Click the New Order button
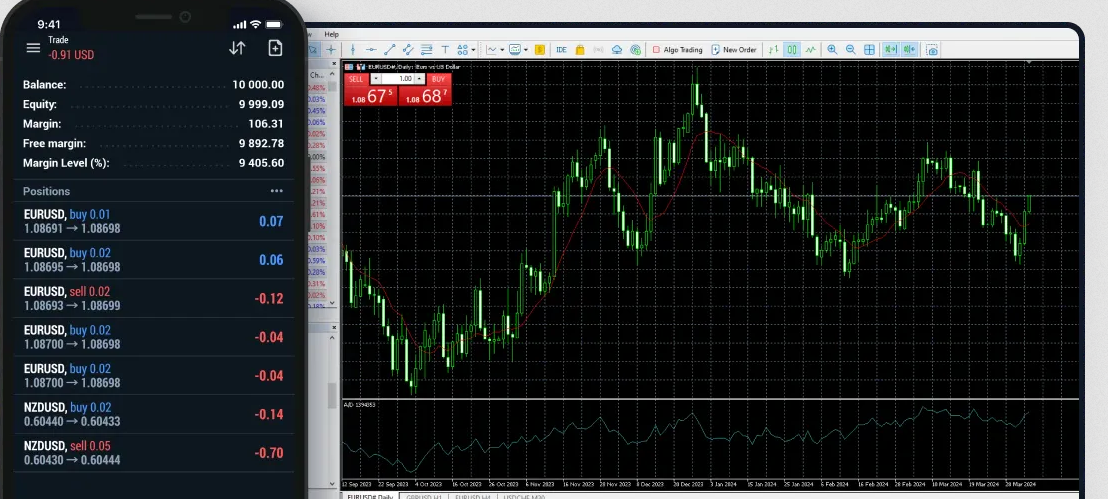This screenshot has height=499, width=1108. [734, 49]
